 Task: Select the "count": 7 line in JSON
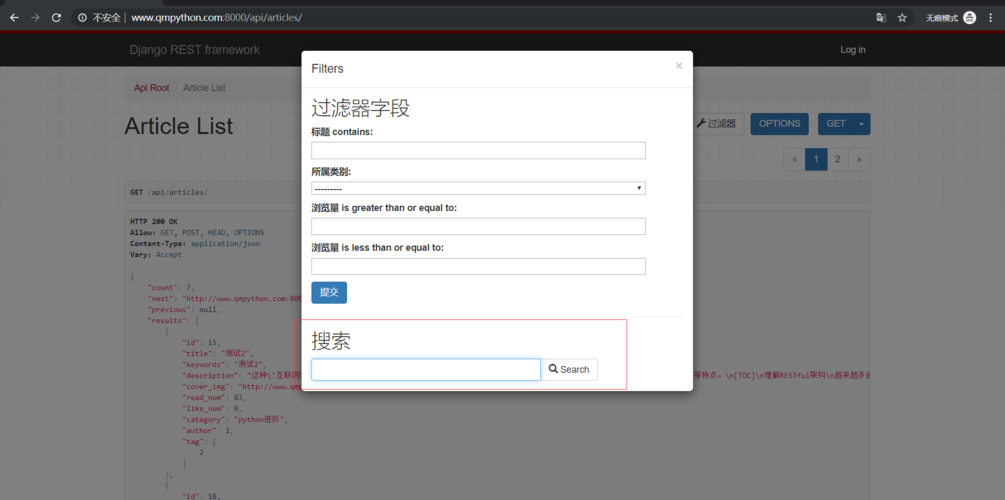tap(170, 287)
